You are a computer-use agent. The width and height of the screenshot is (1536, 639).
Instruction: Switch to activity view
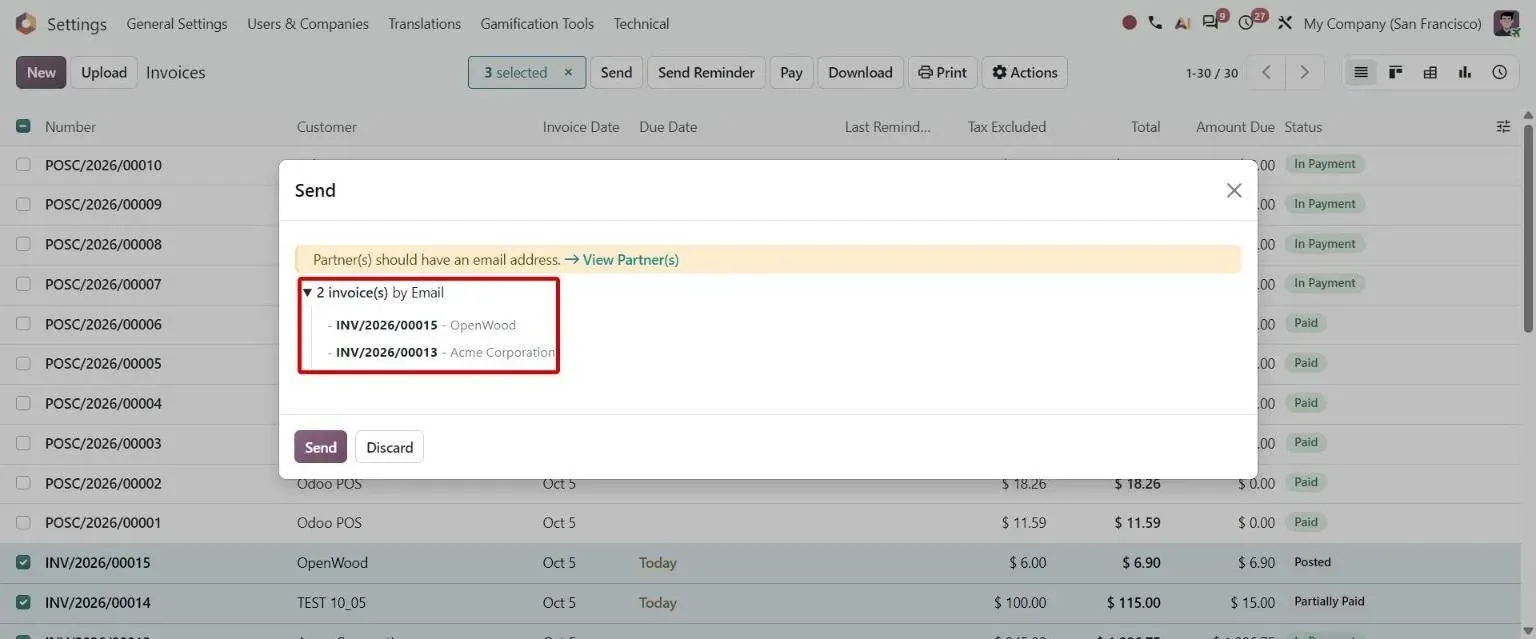point(1499,72)
